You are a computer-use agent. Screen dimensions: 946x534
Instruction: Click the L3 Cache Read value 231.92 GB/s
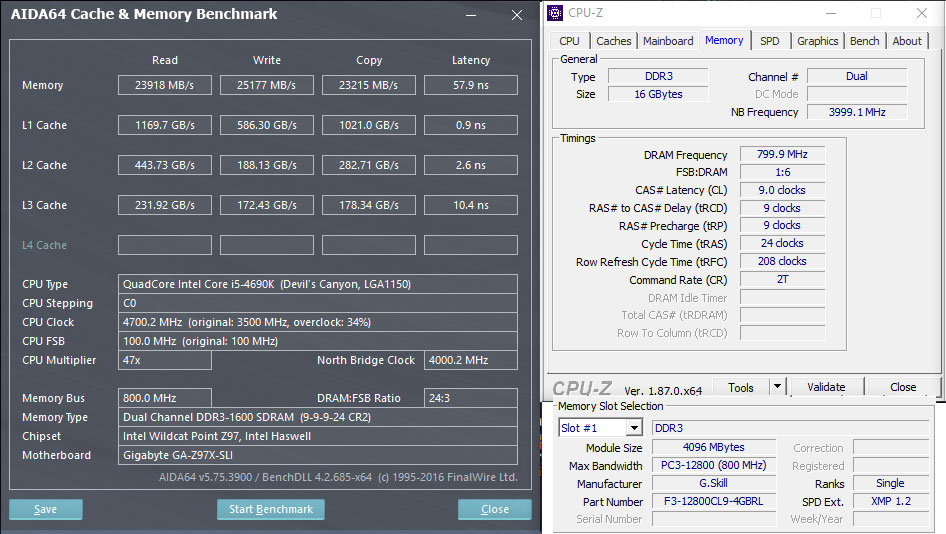(x=165, y=205)
